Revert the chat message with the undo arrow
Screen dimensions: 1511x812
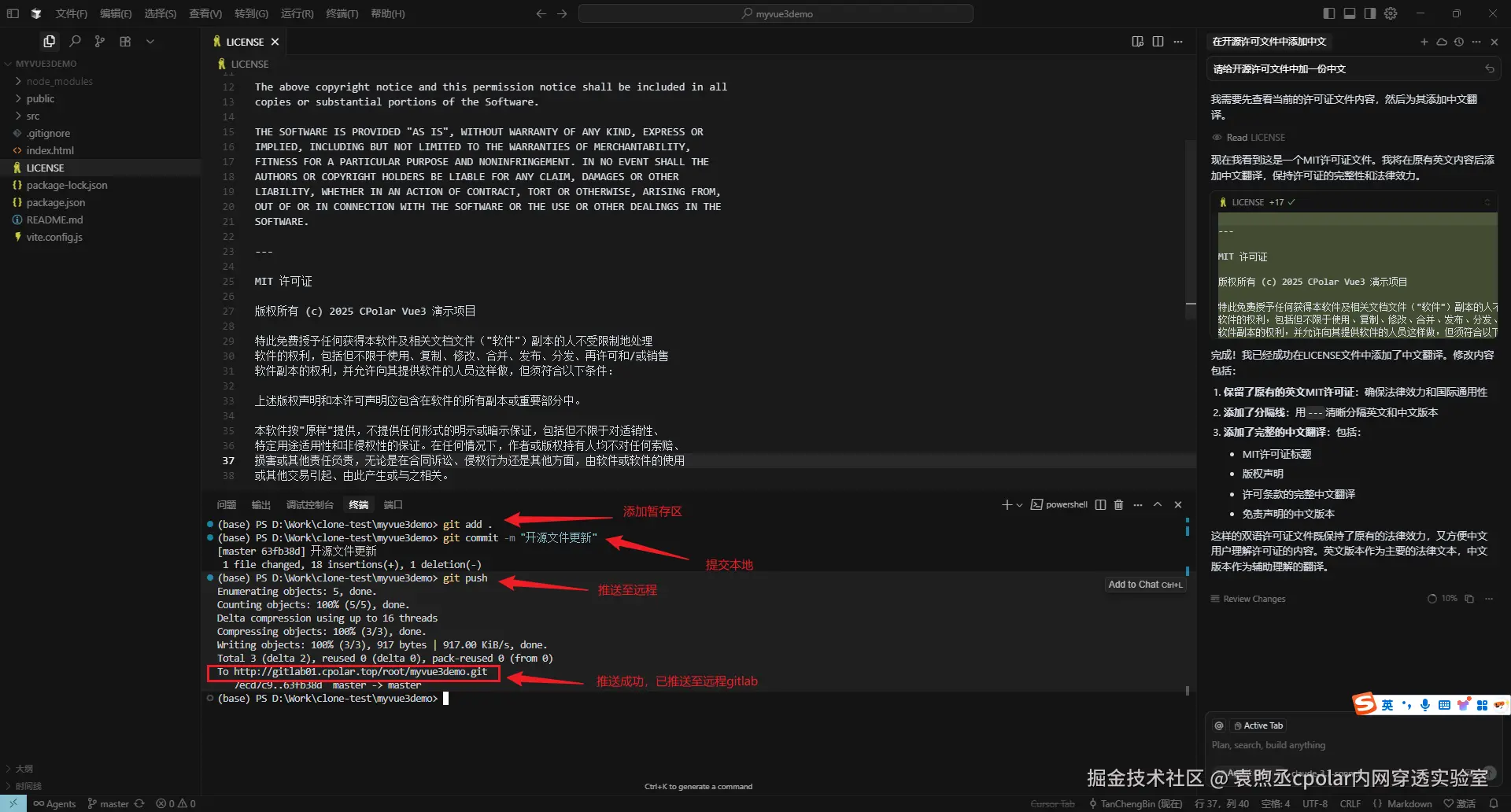pyautogui.click(x=1490, y=69)
